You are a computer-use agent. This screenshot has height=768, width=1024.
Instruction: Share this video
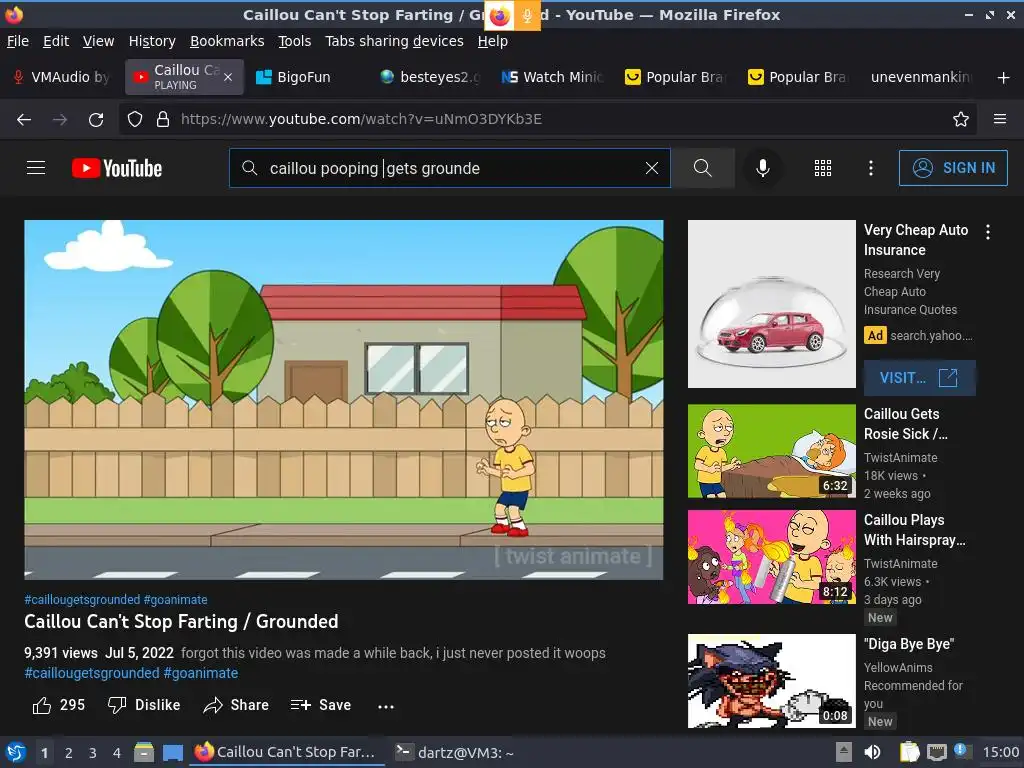tap(236, 705)
